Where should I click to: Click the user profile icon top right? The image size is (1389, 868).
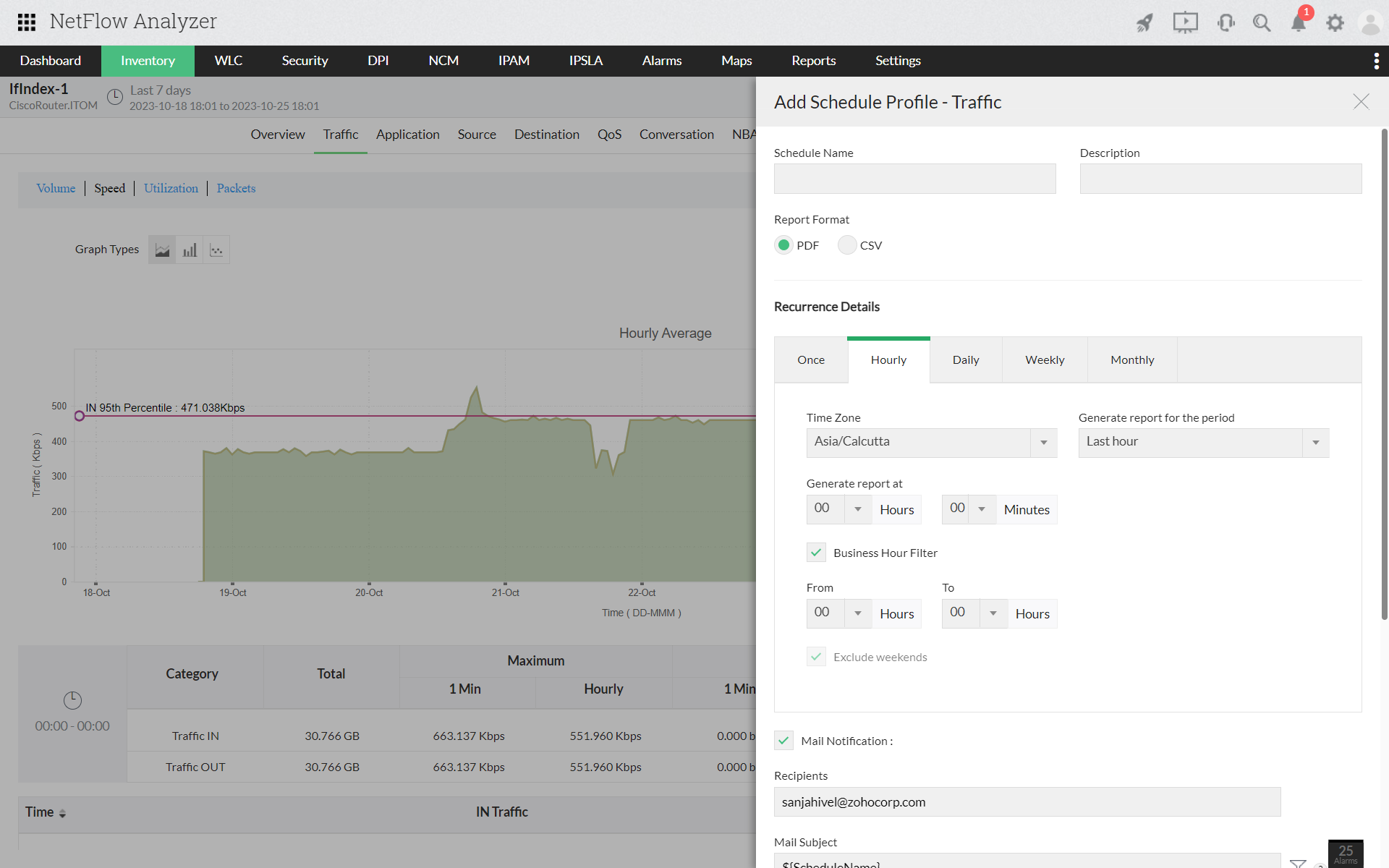click(1370, 22)
